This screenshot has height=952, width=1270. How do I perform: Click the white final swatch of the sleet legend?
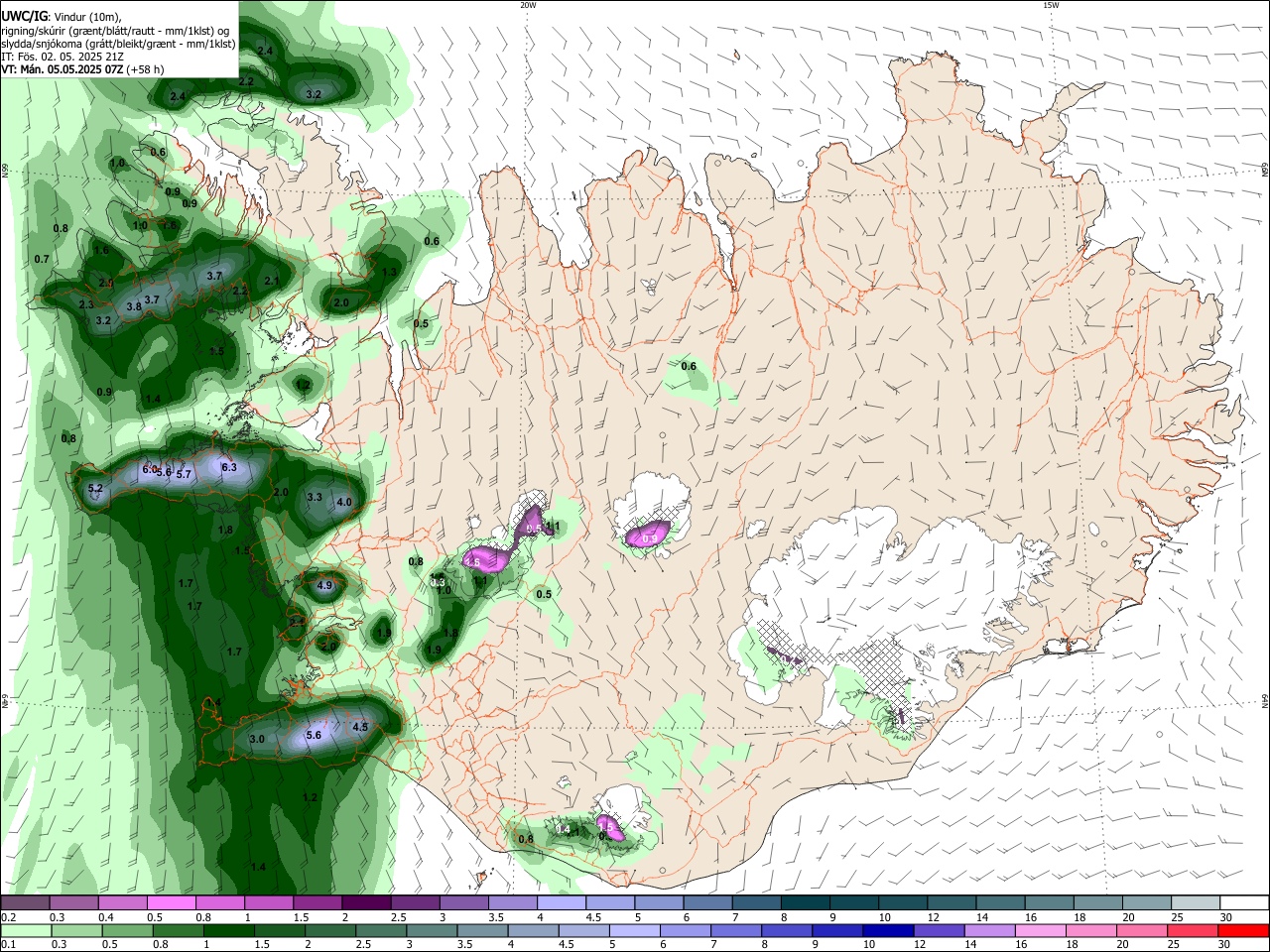[x=1244, y=903]
